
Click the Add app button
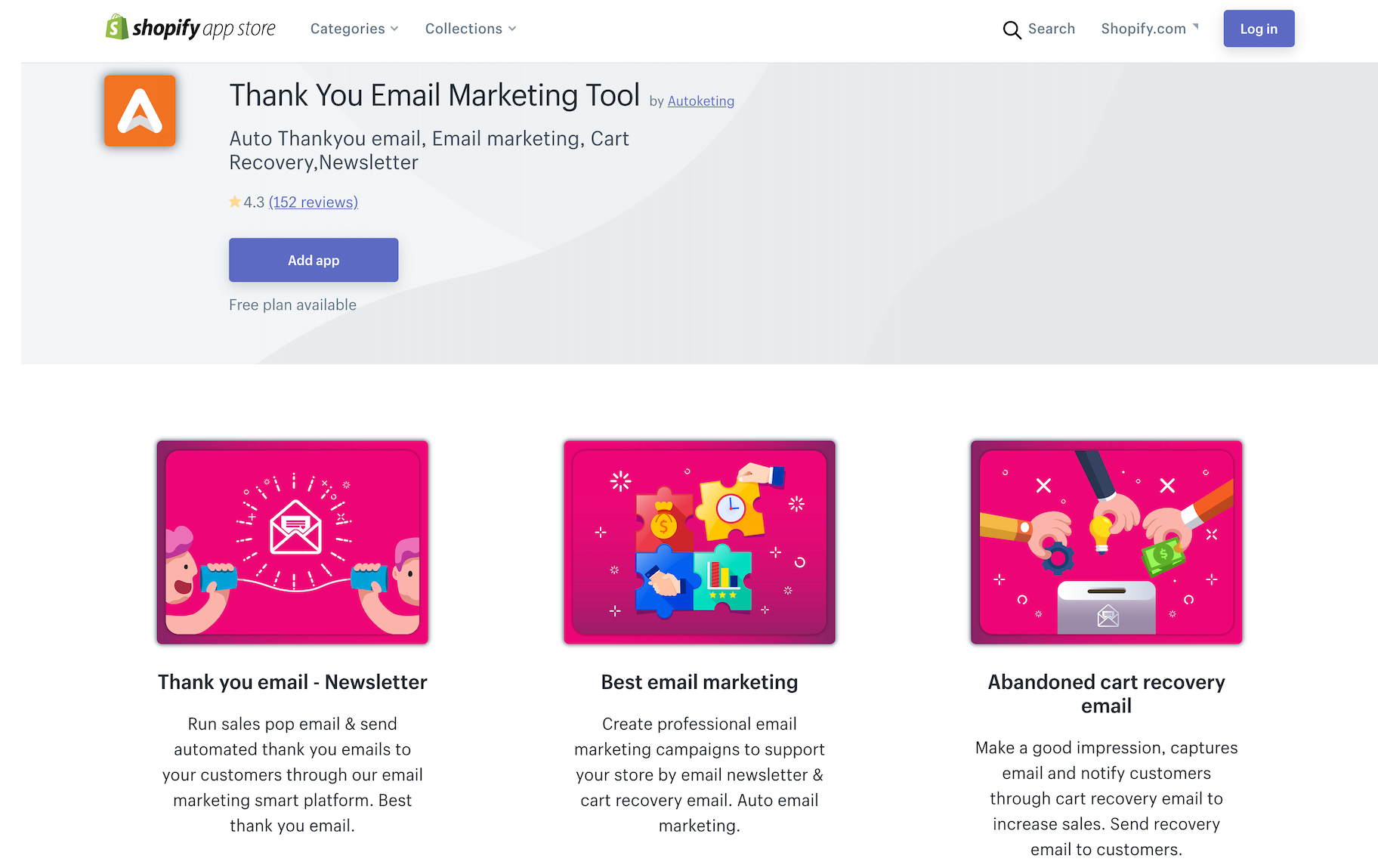coord(314,260)
